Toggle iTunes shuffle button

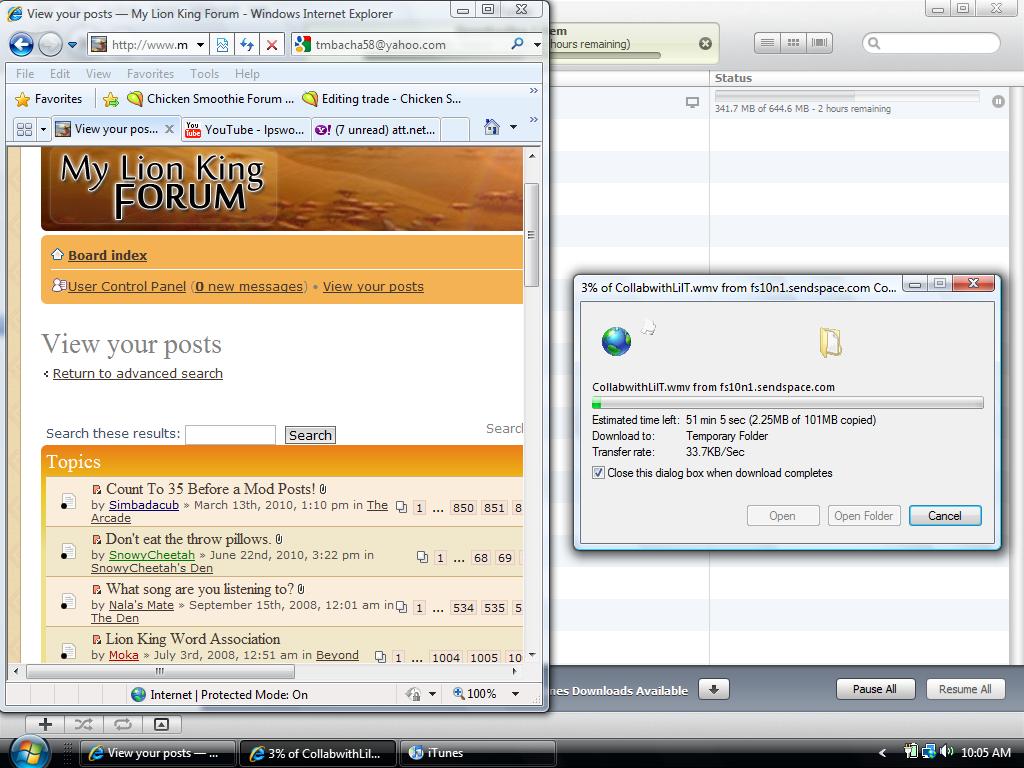[84, 724]
